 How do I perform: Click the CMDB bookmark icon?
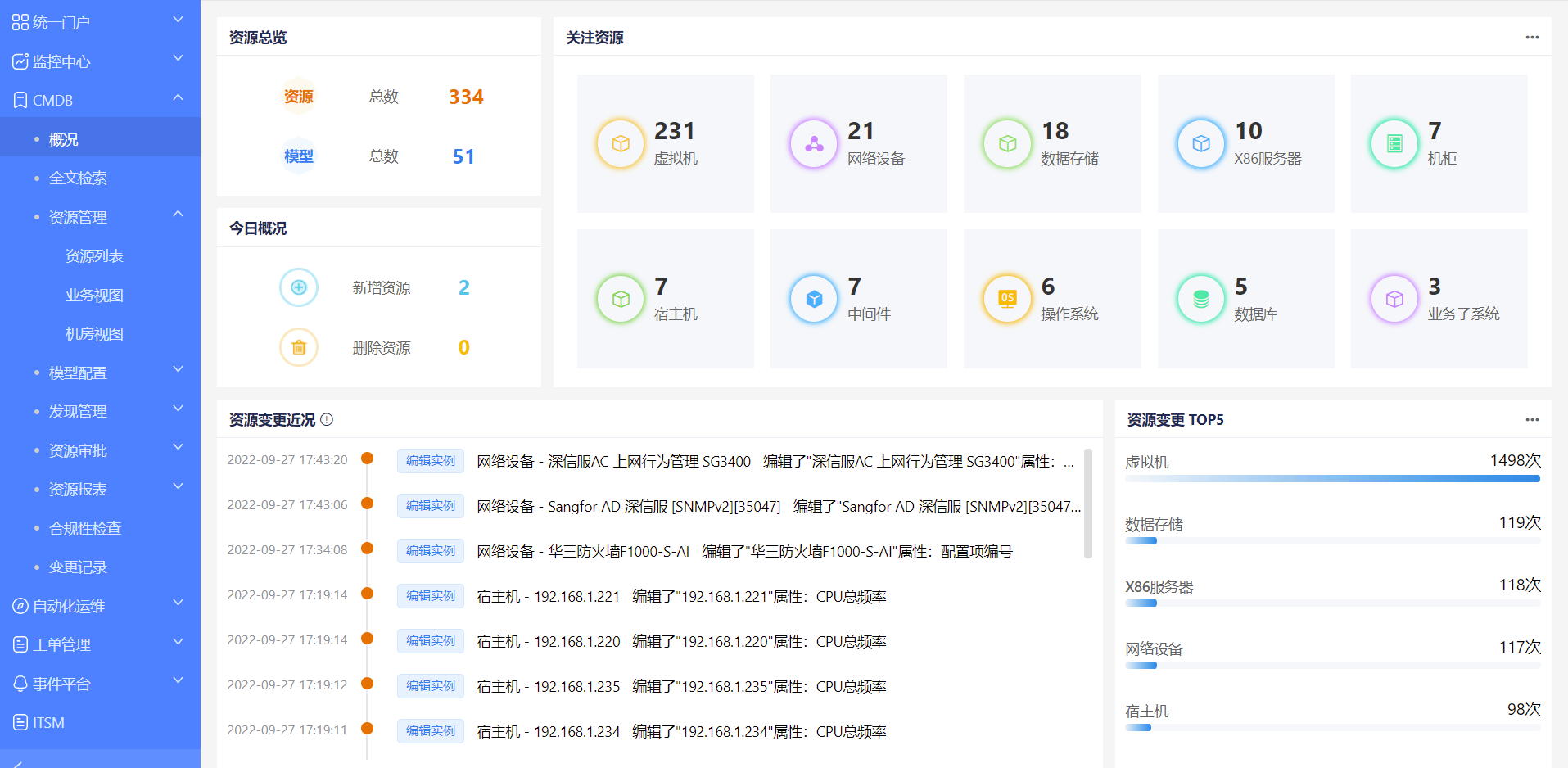[x=20, y=100]
